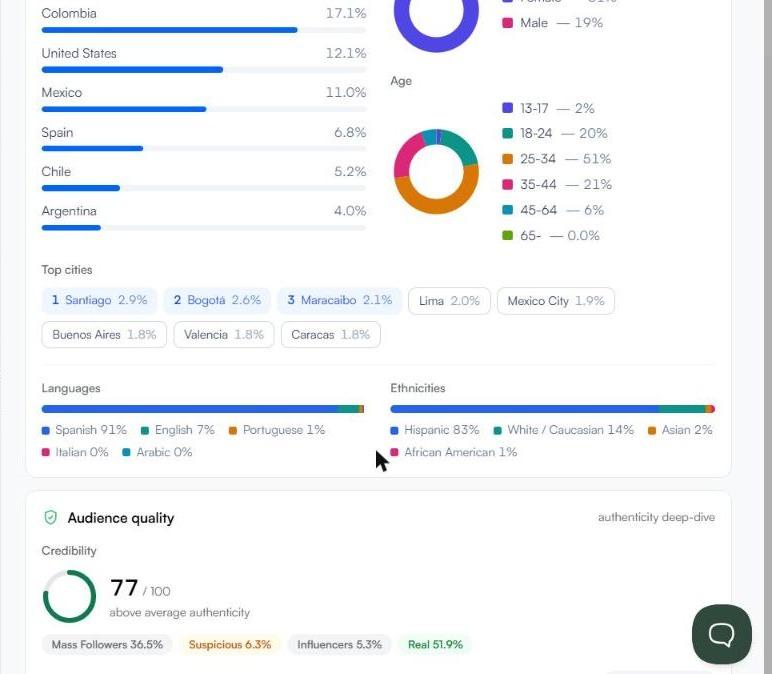Click the Chile country bar
Image resolution: width=772 pixels, height=674 pixels.
[204, 188]
